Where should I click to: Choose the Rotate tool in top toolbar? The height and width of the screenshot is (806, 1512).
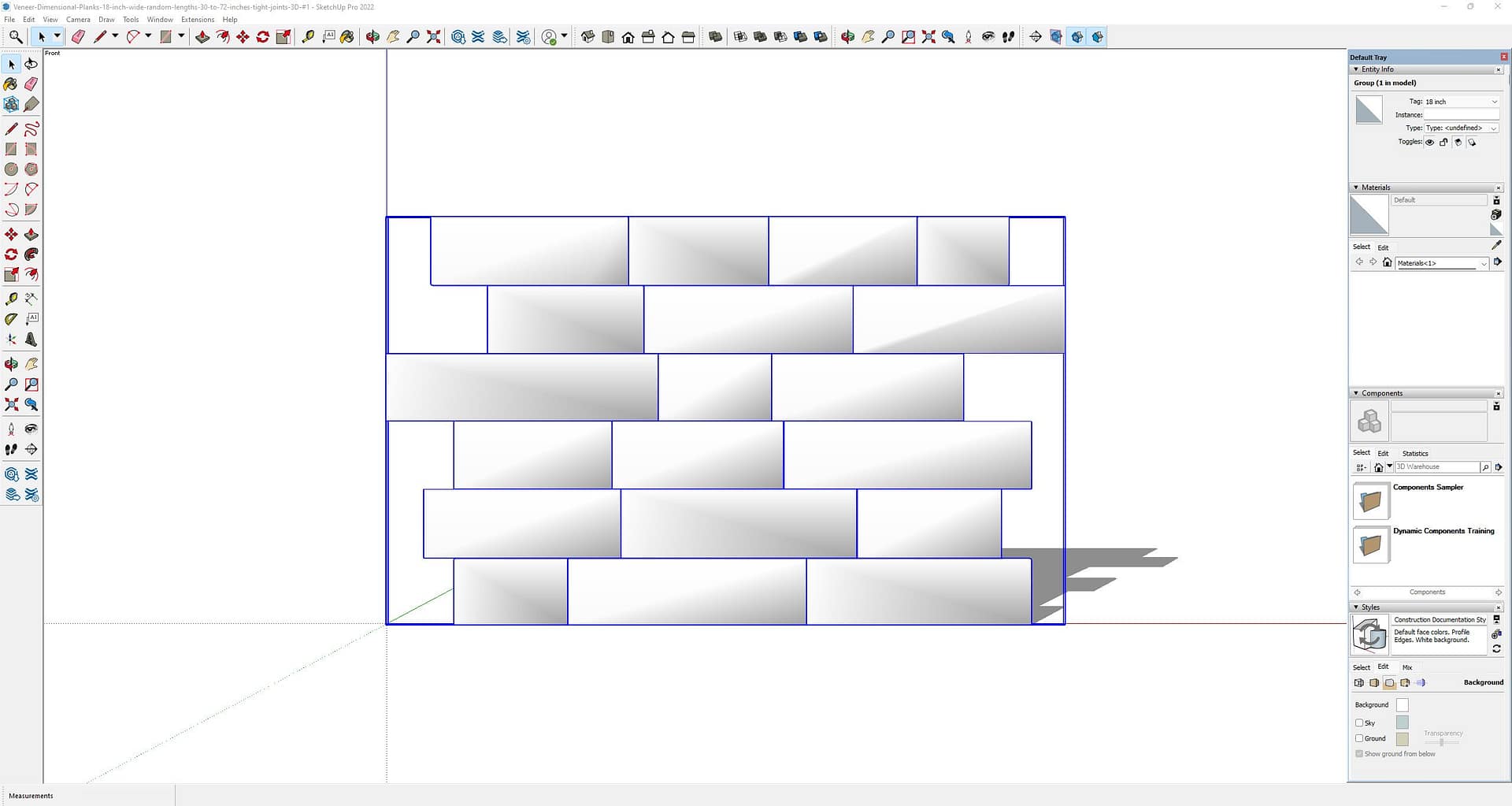pyautogui.click(x=263, y=37)
